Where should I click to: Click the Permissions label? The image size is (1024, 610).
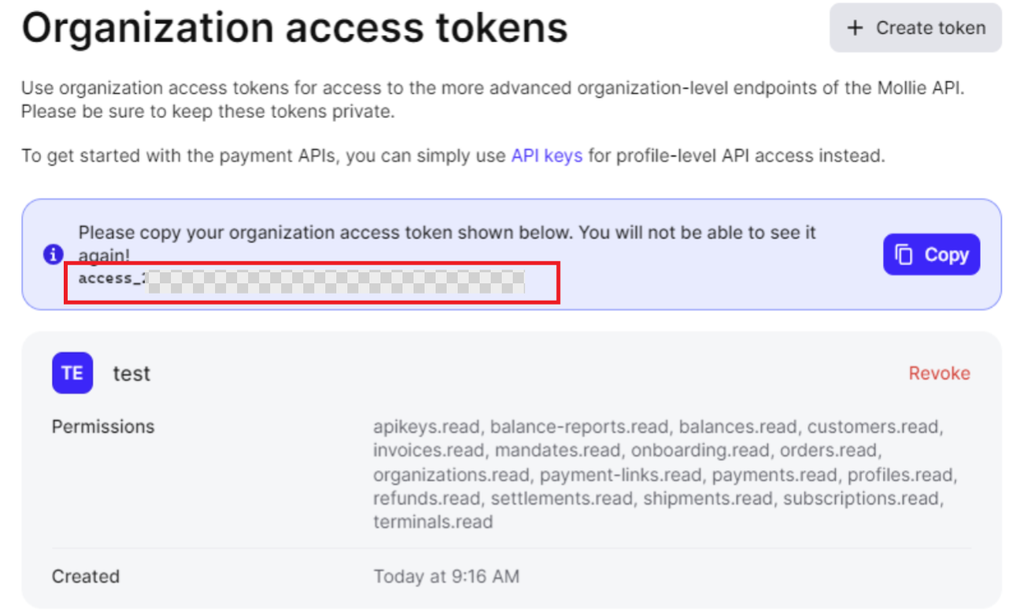pos(103,426)
